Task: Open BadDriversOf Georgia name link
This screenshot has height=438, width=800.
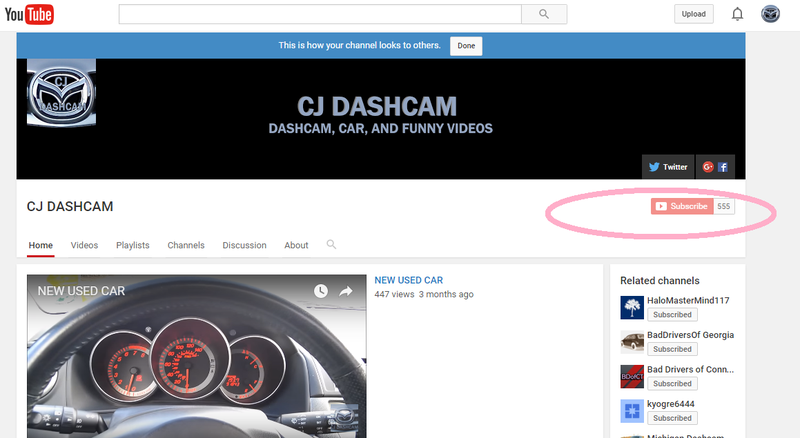Action: (691, 335)
